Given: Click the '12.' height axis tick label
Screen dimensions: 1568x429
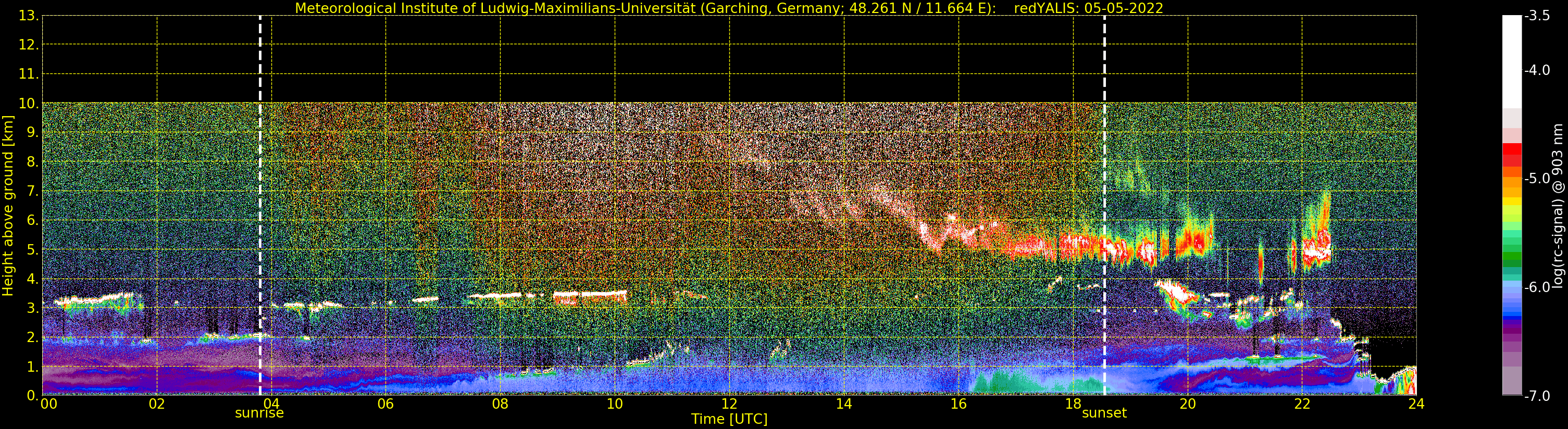Looking at the screenshot, I should 29,45.
